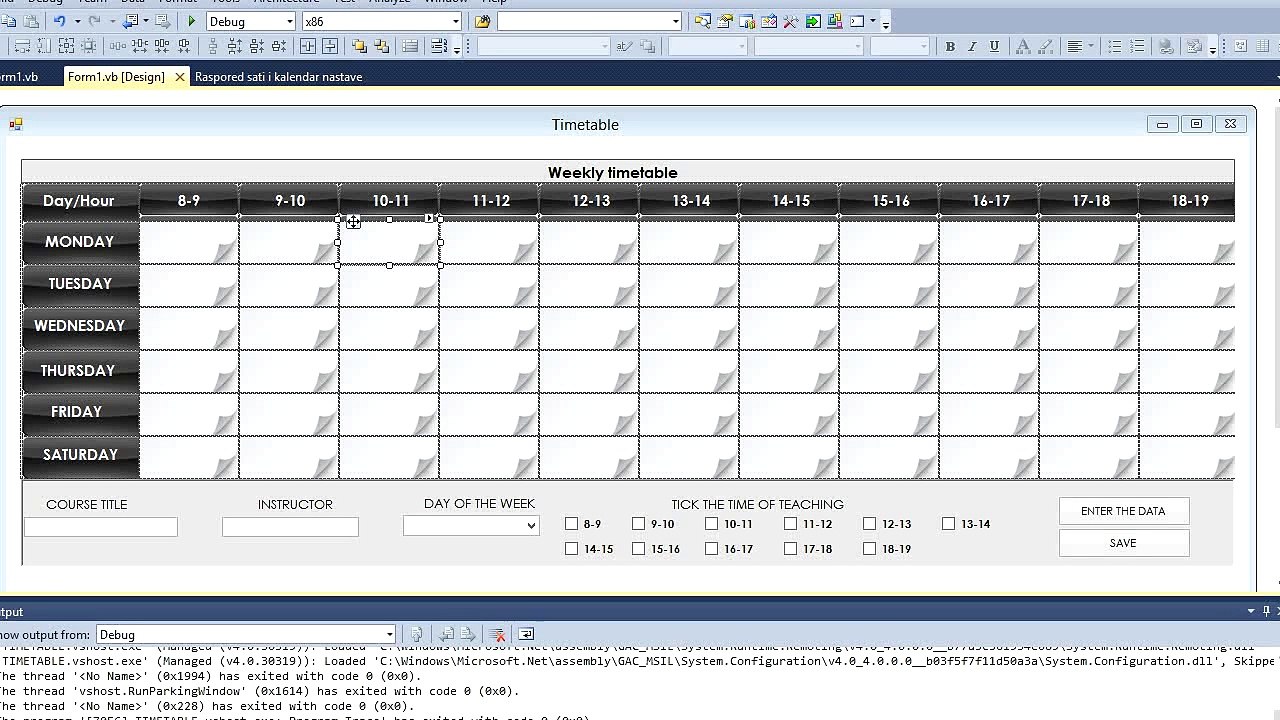
Task: Click the Course Title text box
Action: point(100,526)
